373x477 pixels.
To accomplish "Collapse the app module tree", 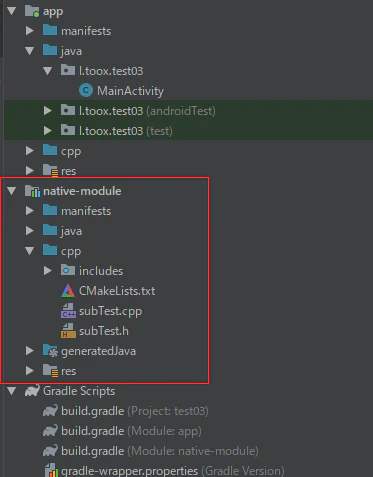I will [12, 11].
